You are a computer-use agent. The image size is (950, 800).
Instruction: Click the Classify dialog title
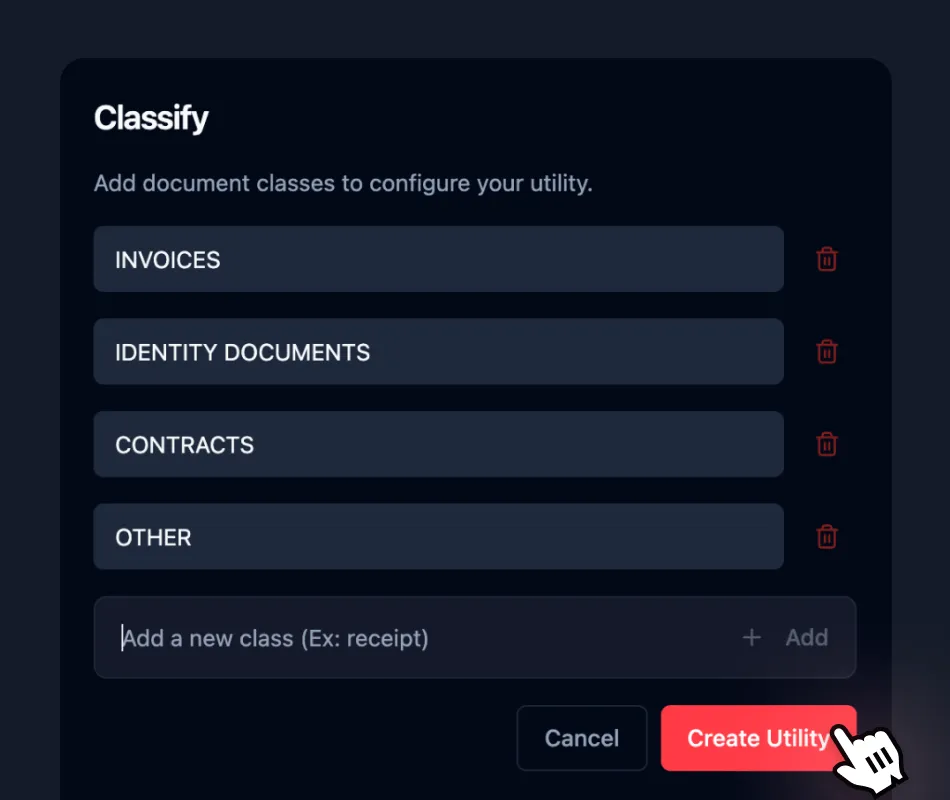(x=151, y=118)
